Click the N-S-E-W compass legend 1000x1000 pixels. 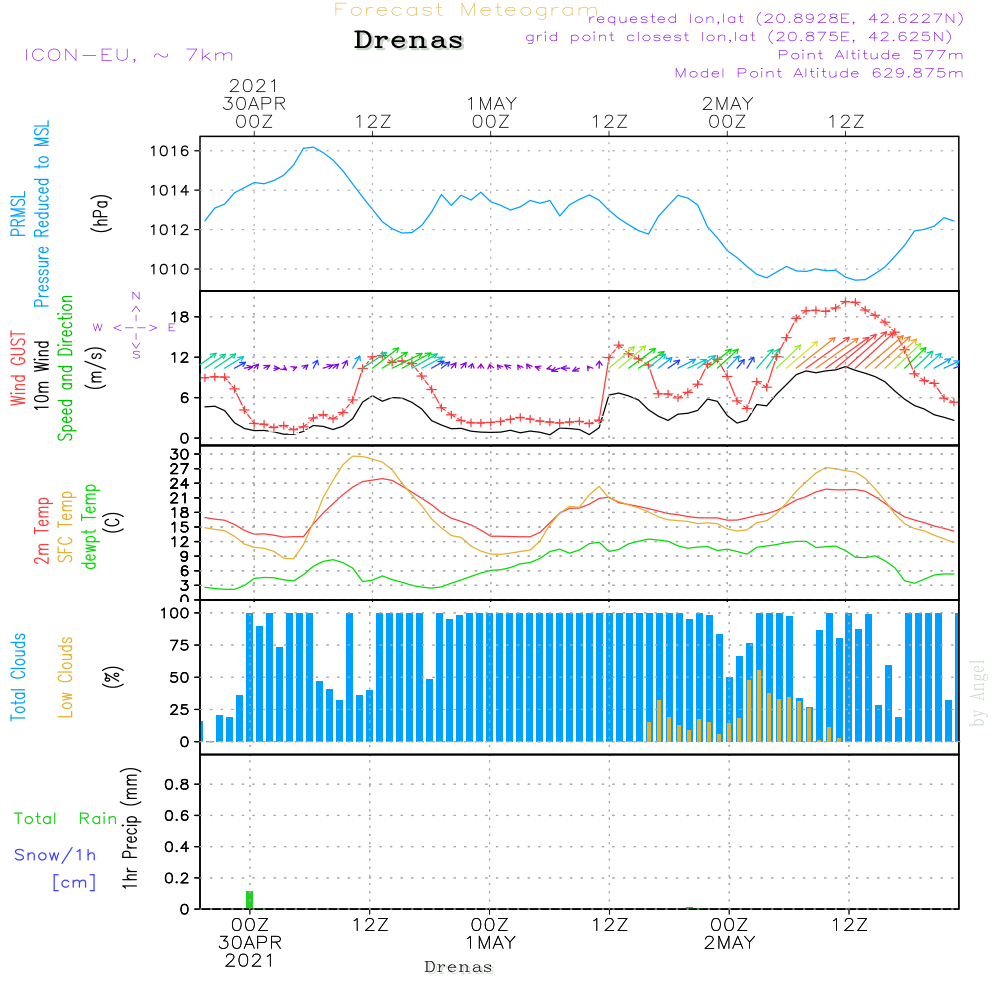(136, 327)
